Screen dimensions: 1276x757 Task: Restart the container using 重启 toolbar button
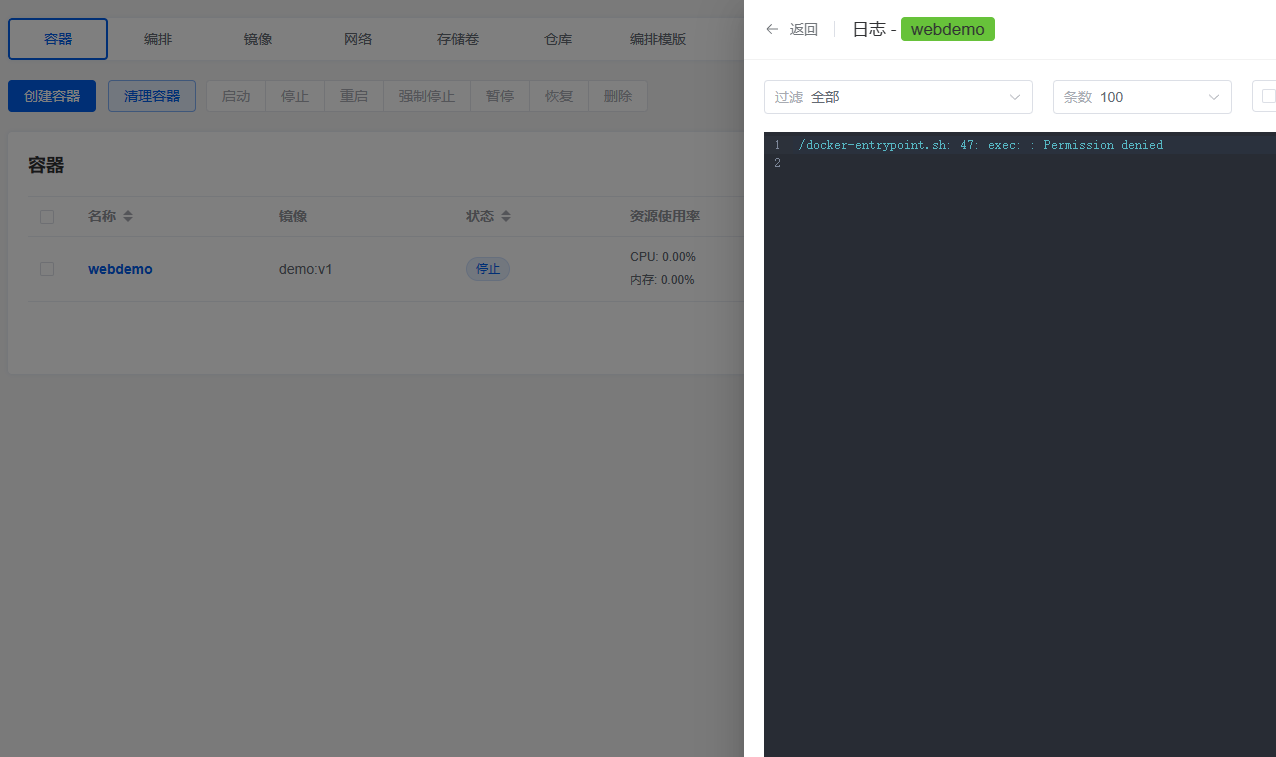coord(353,96)
